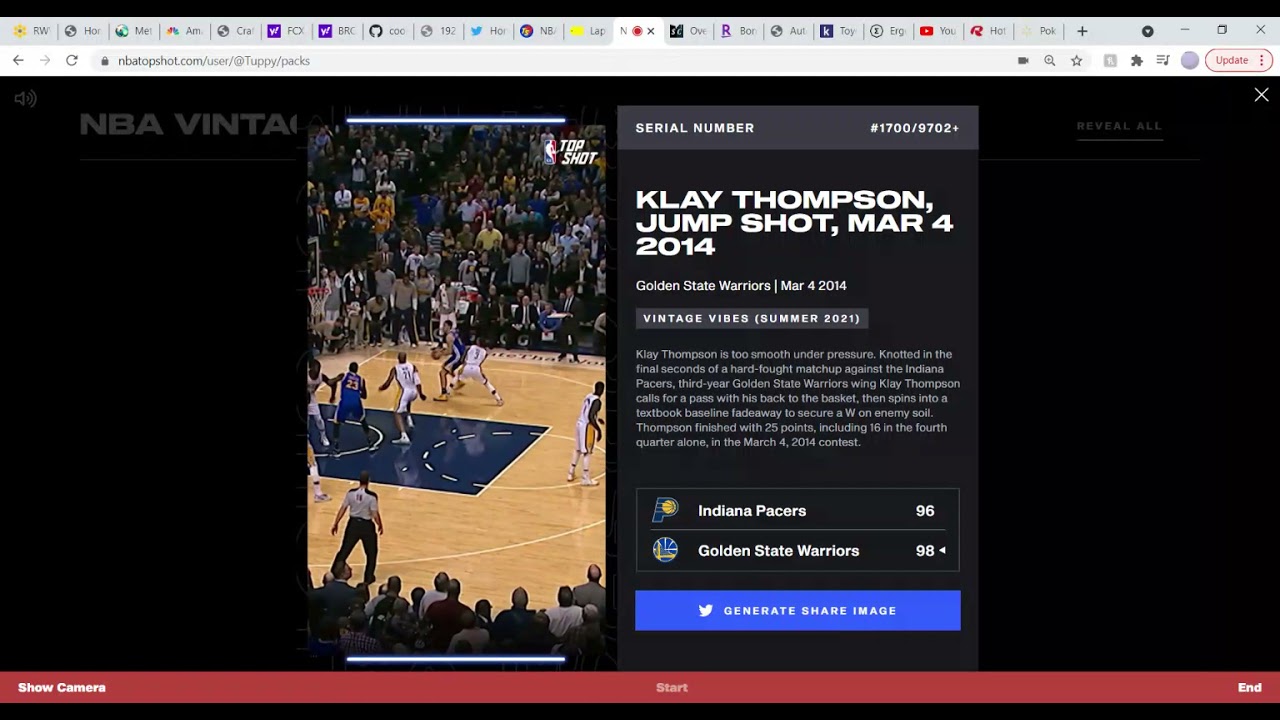The width and height of the screenshot is (1280, 720).
Task: Click the grey extension icon beside the puzzle piece
Action: (1110, 60)
